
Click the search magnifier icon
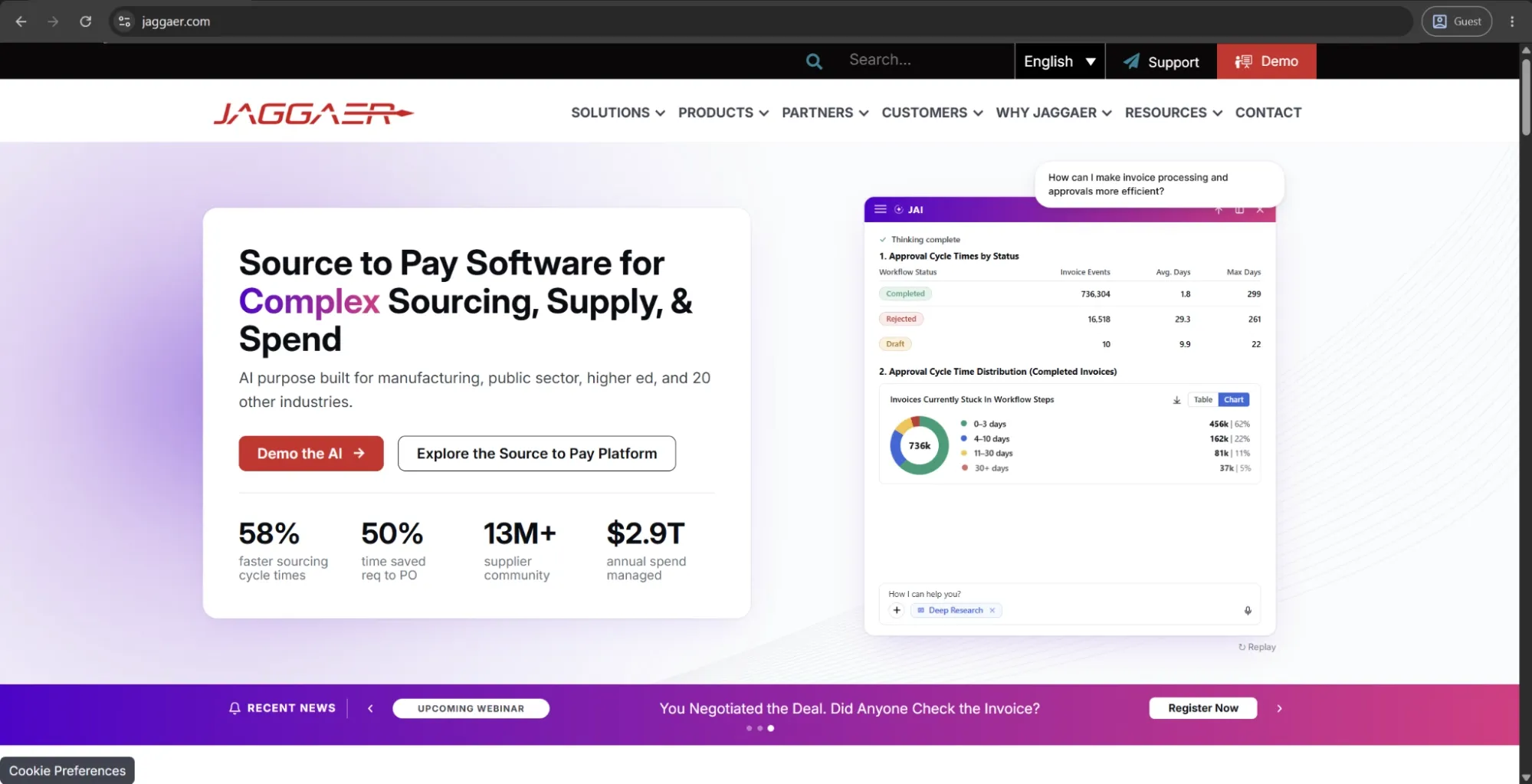coord(814,61)
